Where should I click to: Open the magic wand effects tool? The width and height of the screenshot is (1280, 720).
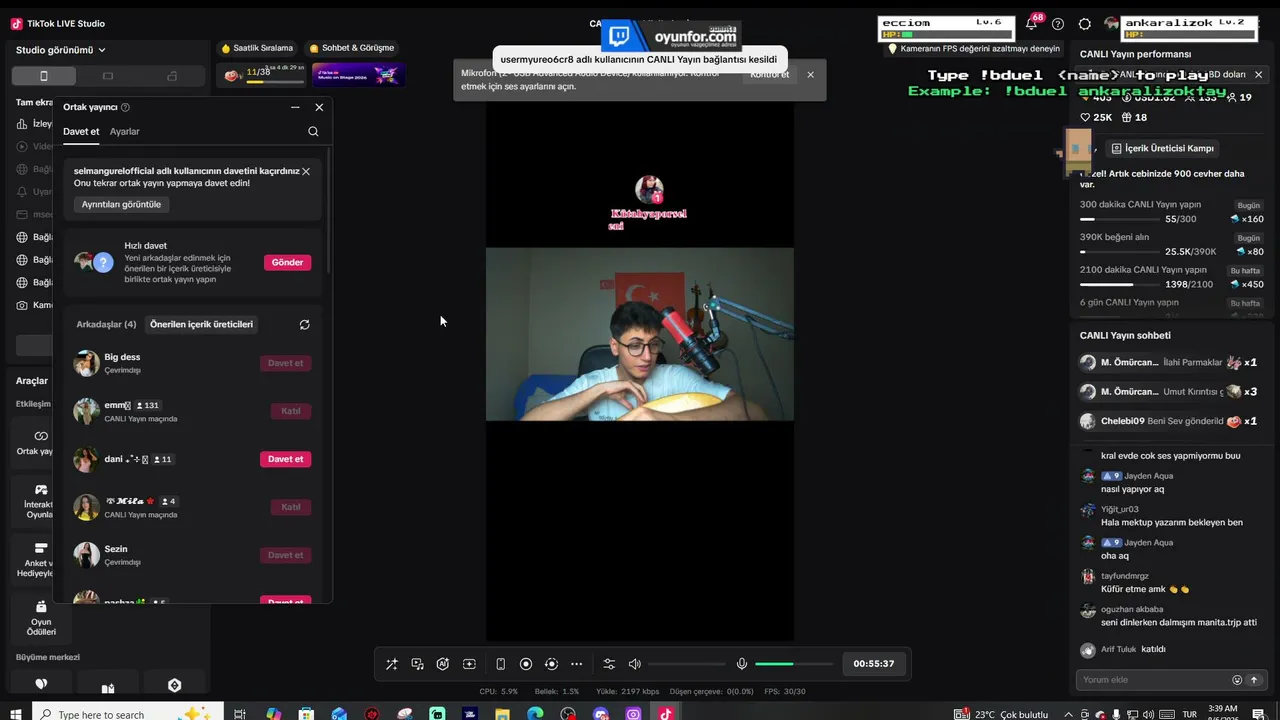[x=391, y=664]
